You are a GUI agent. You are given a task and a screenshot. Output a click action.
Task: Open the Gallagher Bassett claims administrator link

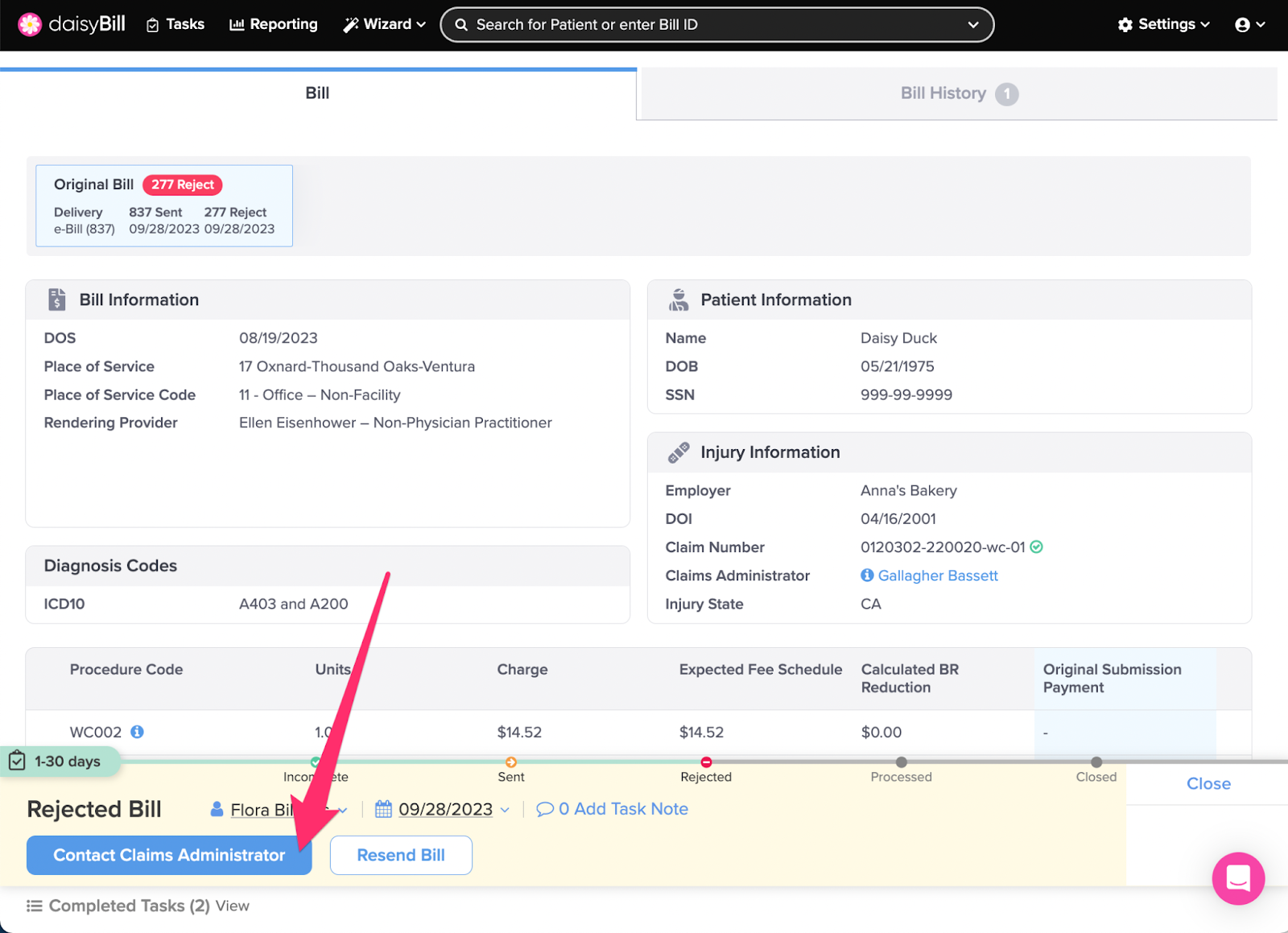(938, 576)
